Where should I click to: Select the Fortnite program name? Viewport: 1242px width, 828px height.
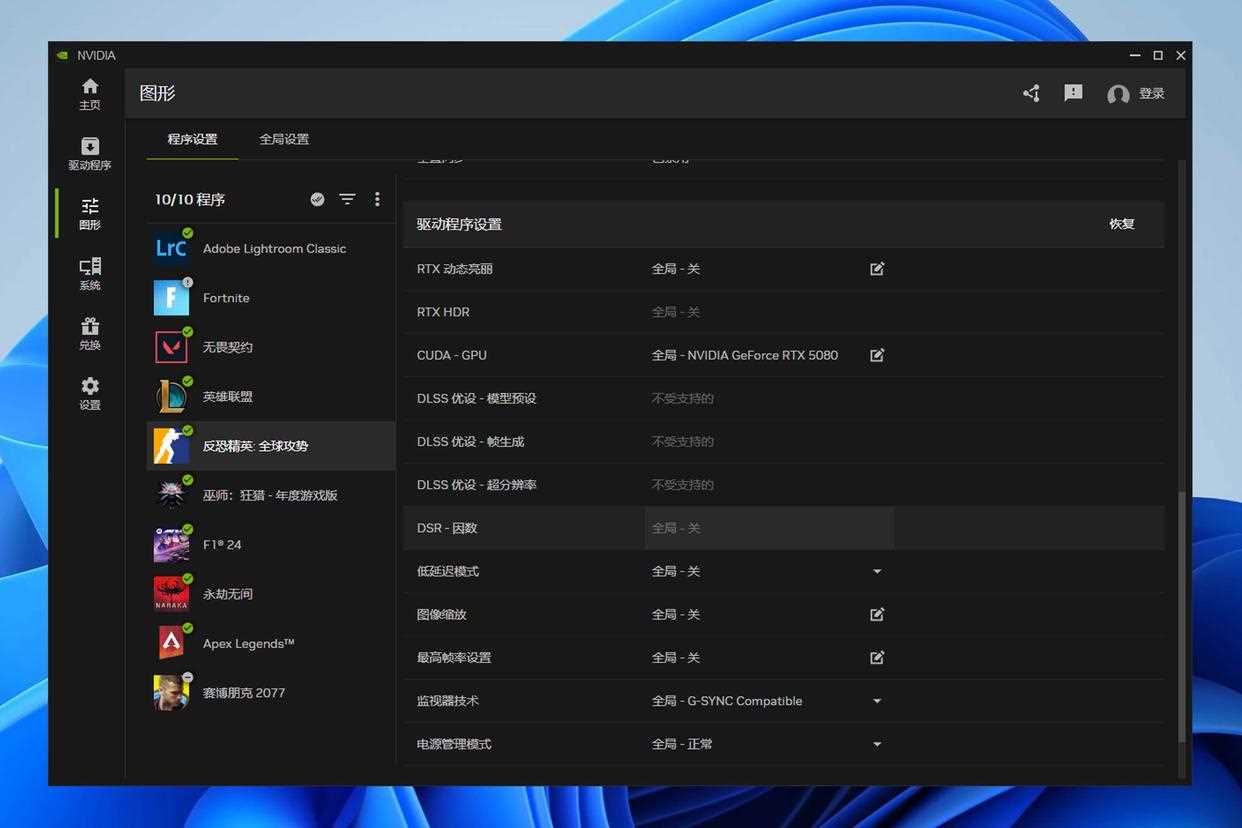226,298
